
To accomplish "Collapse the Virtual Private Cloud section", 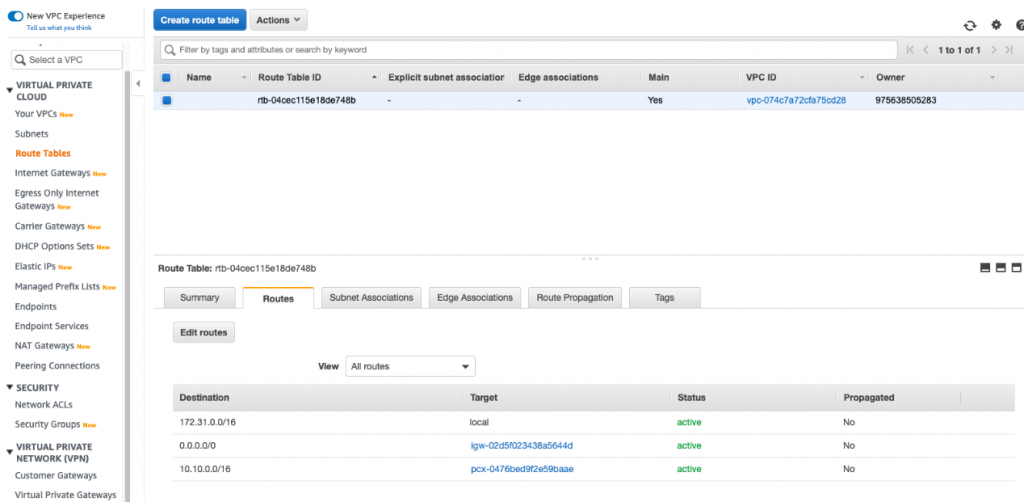I will point(9,91).
